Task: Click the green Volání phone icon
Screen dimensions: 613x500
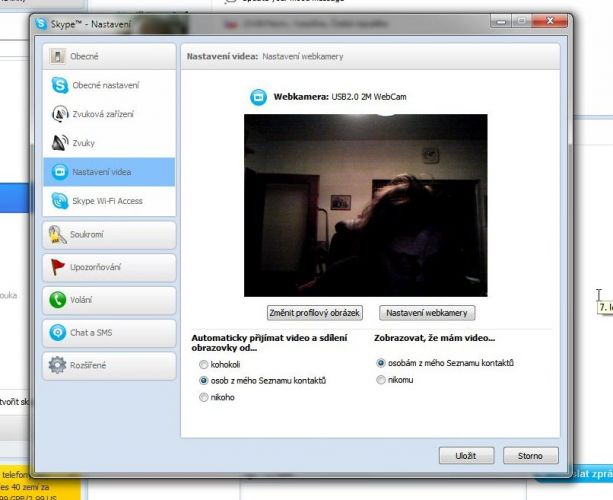Action: click(x=57, y=300)
